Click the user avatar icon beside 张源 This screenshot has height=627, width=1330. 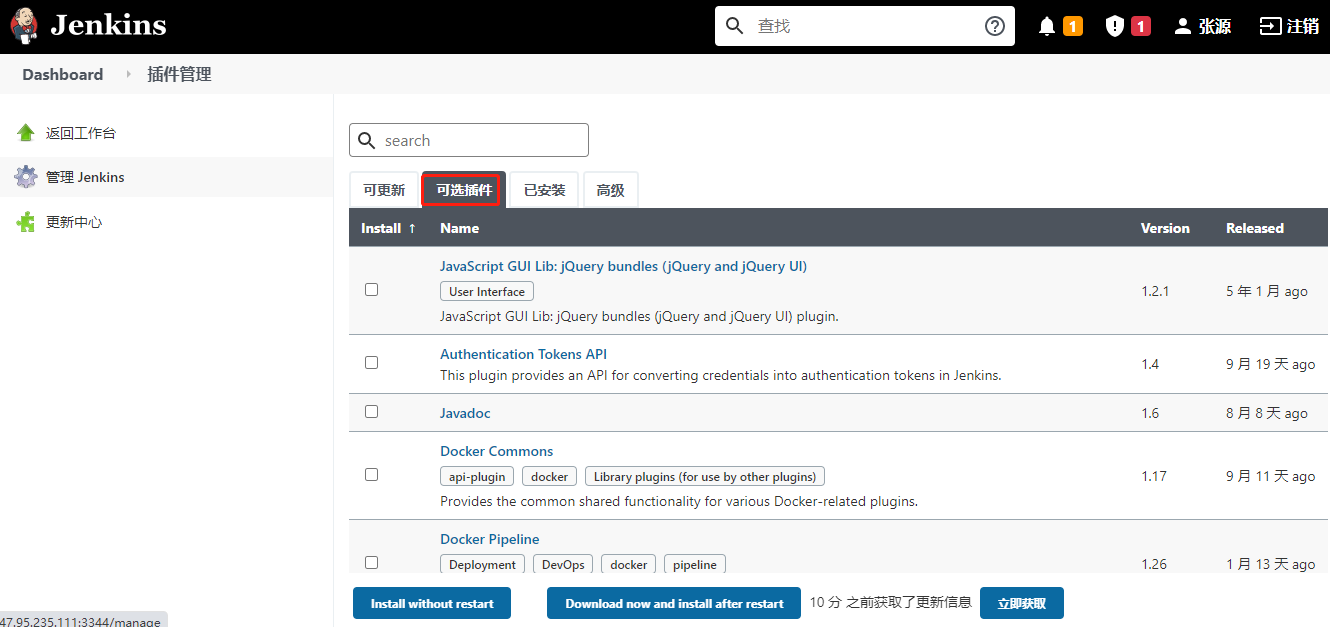coord(1183,26)
